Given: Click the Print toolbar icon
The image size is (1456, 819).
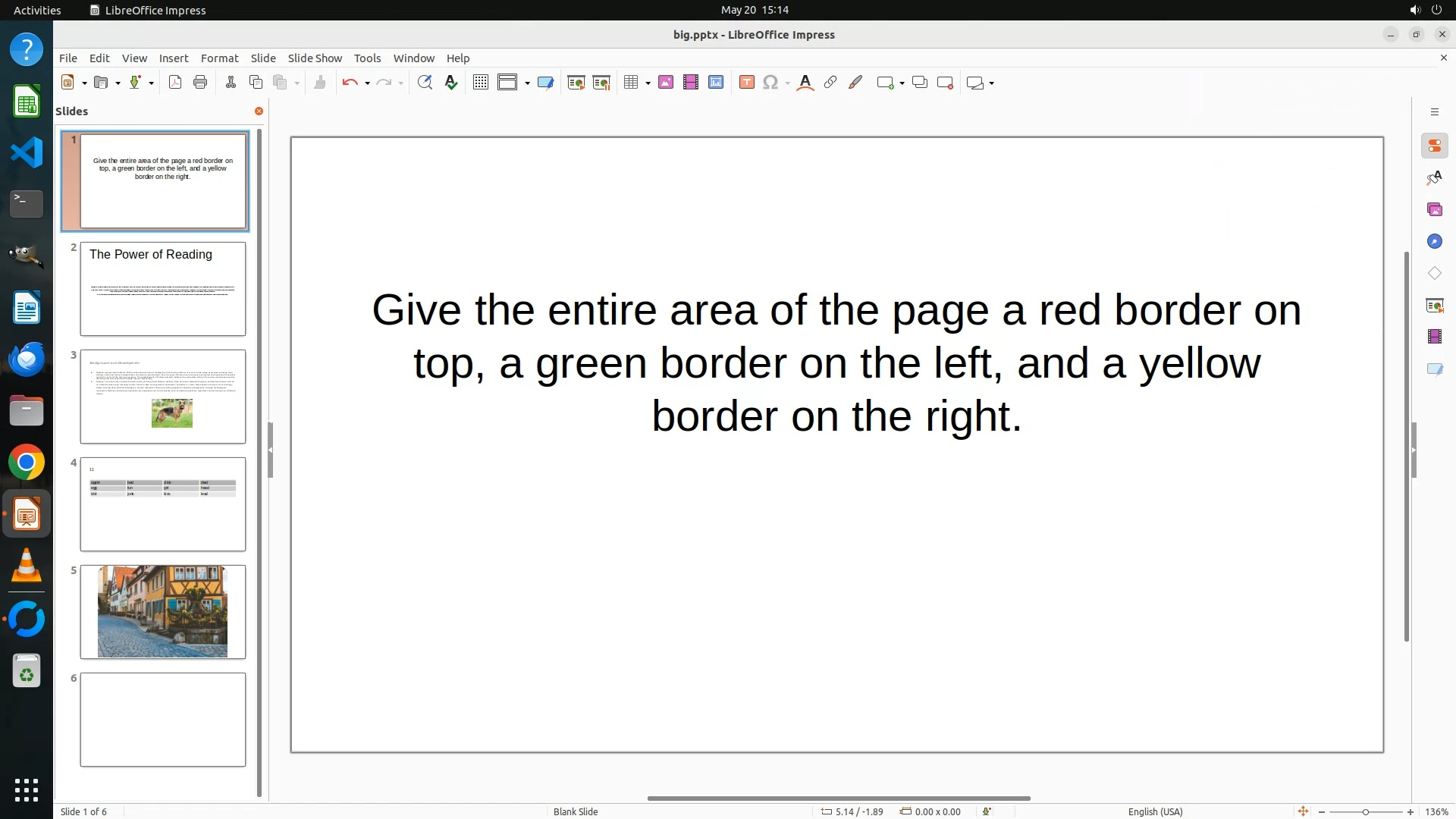Looking at the screenshot, I should (x=200, y=83).
